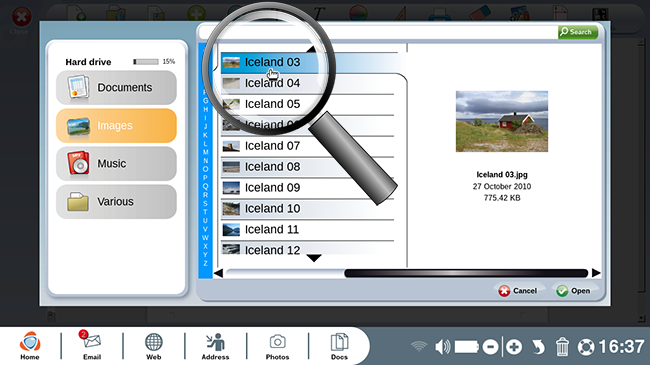Click the trash bin icon
650x365 pixels.
pos(562,346)
